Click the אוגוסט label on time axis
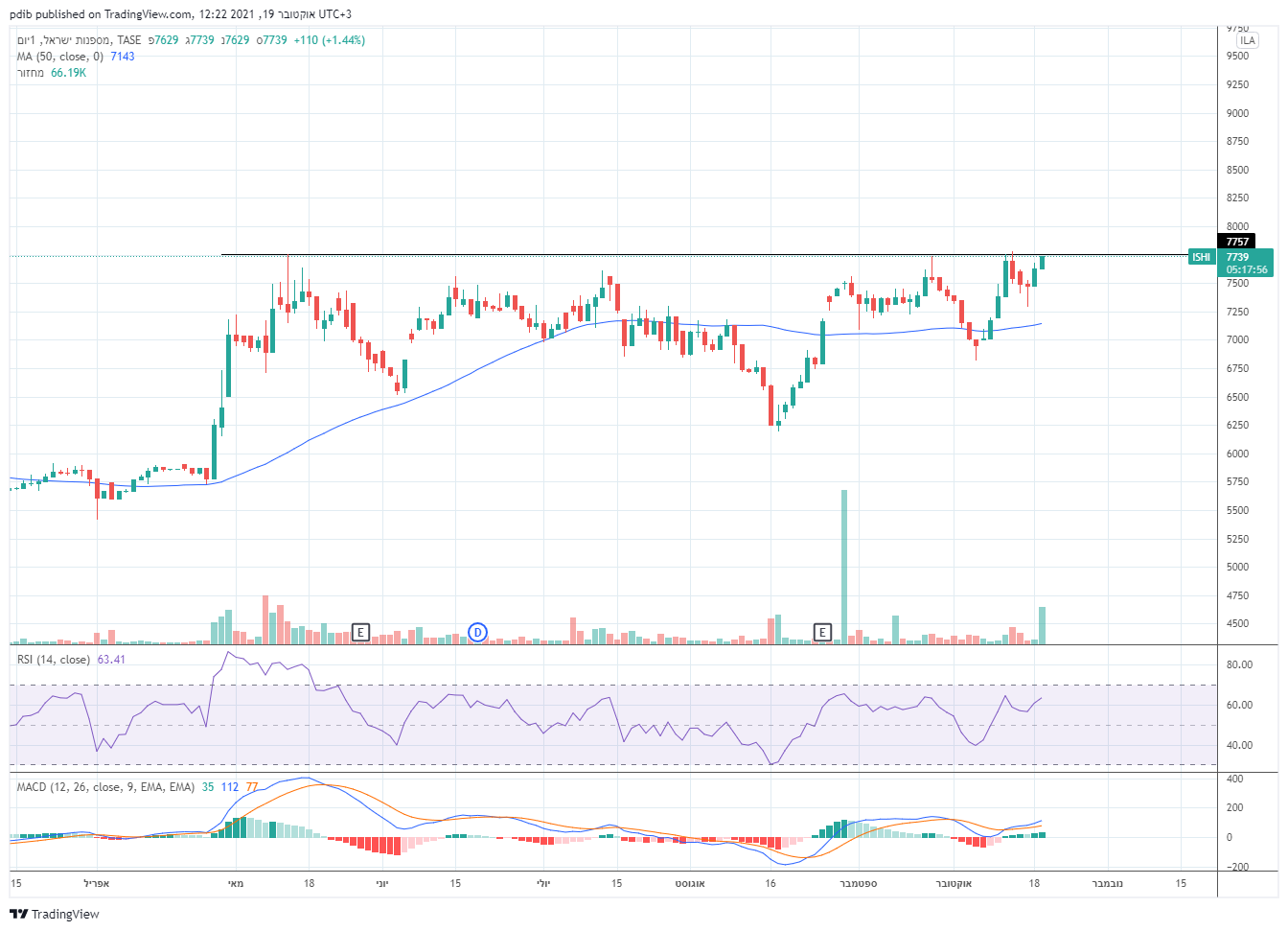The image size is (1288, 931). pyautogui.click(x=690, y=883)
